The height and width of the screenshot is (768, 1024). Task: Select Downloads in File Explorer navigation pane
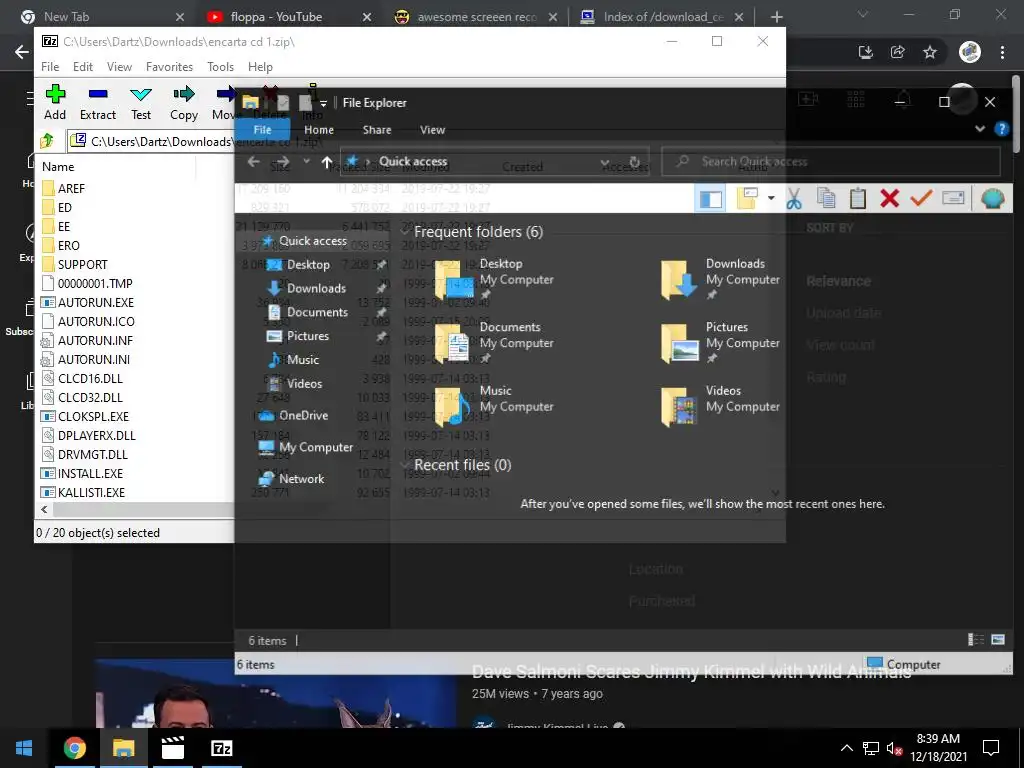[x=315, y=288]
